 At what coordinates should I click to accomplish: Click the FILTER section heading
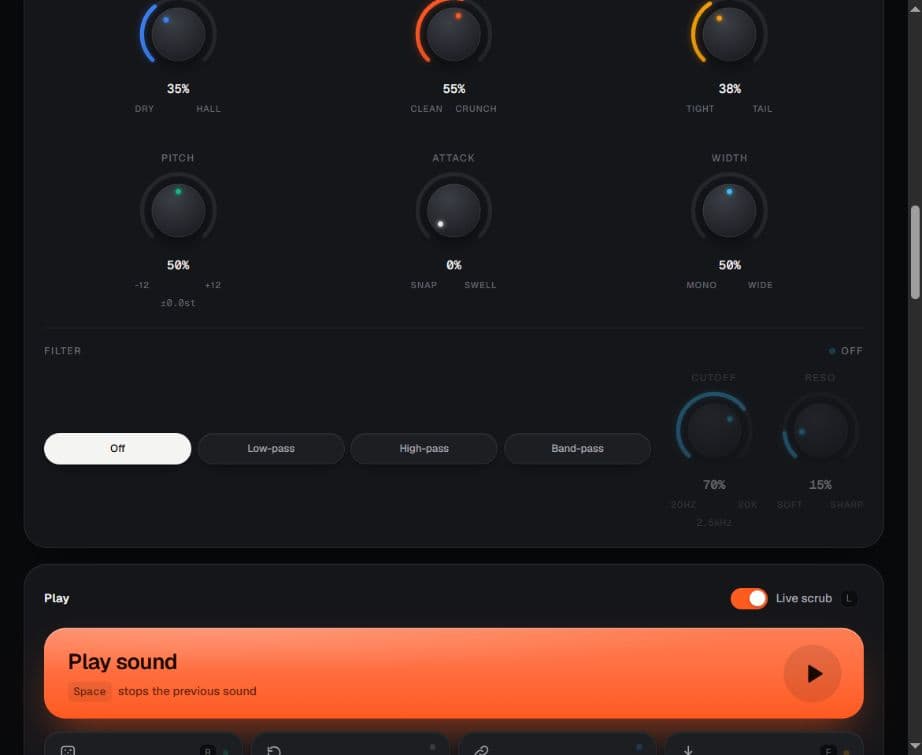pyautogui.click(x=62, y=350)
